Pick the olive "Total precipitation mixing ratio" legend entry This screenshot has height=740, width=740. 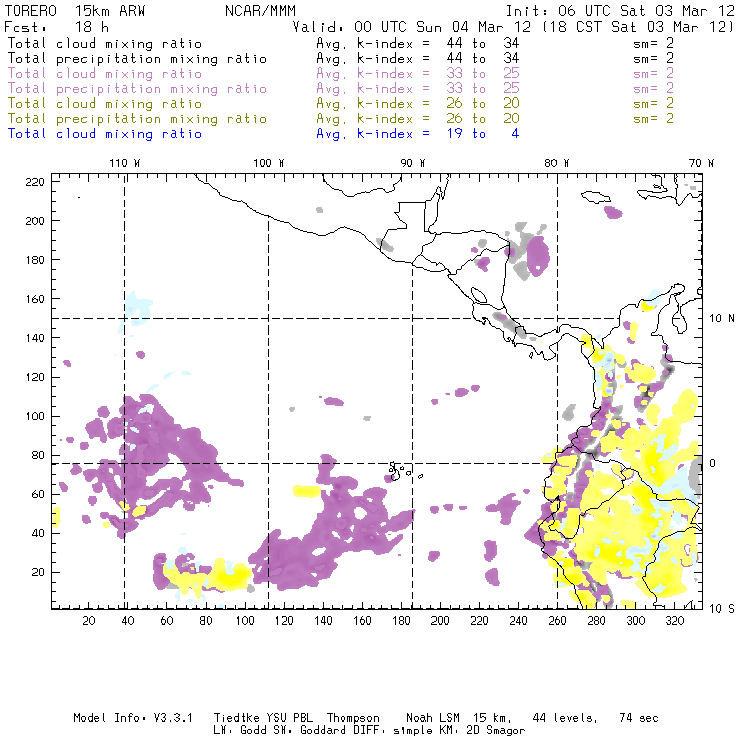click(137, 119)
